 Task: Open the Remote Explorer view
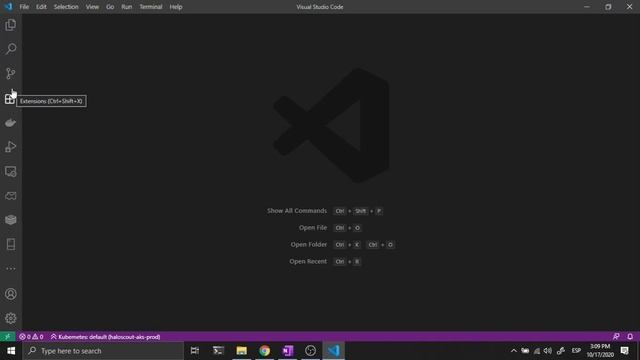click(11, 171)
